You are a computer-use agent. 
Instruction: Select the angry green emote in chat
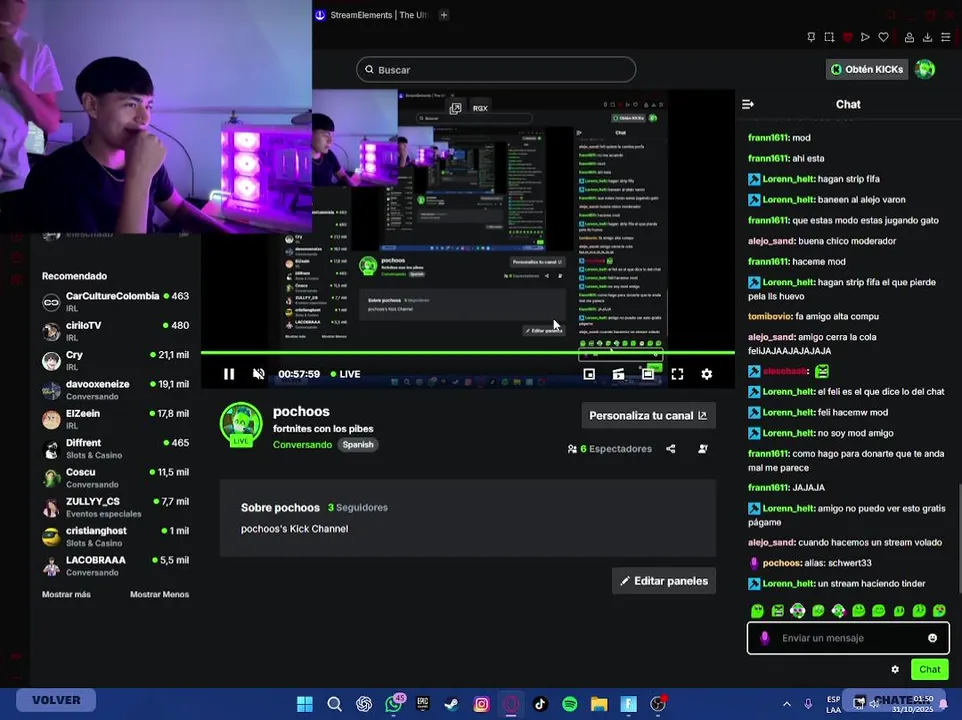coord(777,610)
